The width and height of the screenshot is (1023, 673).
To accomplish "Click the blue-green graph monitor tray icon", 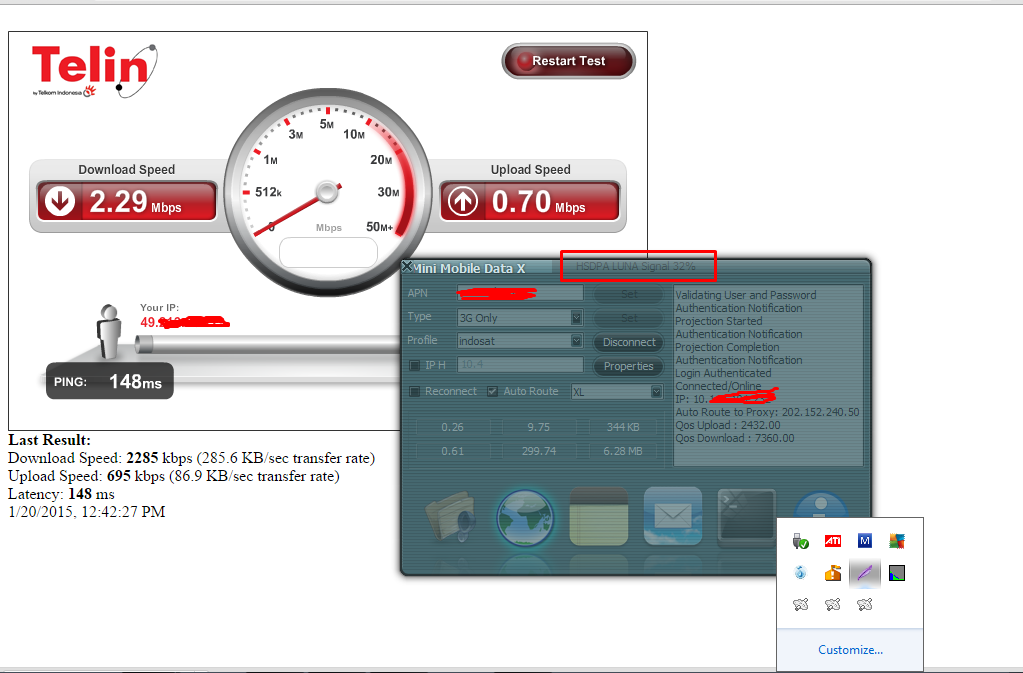I will pos(896,573).
